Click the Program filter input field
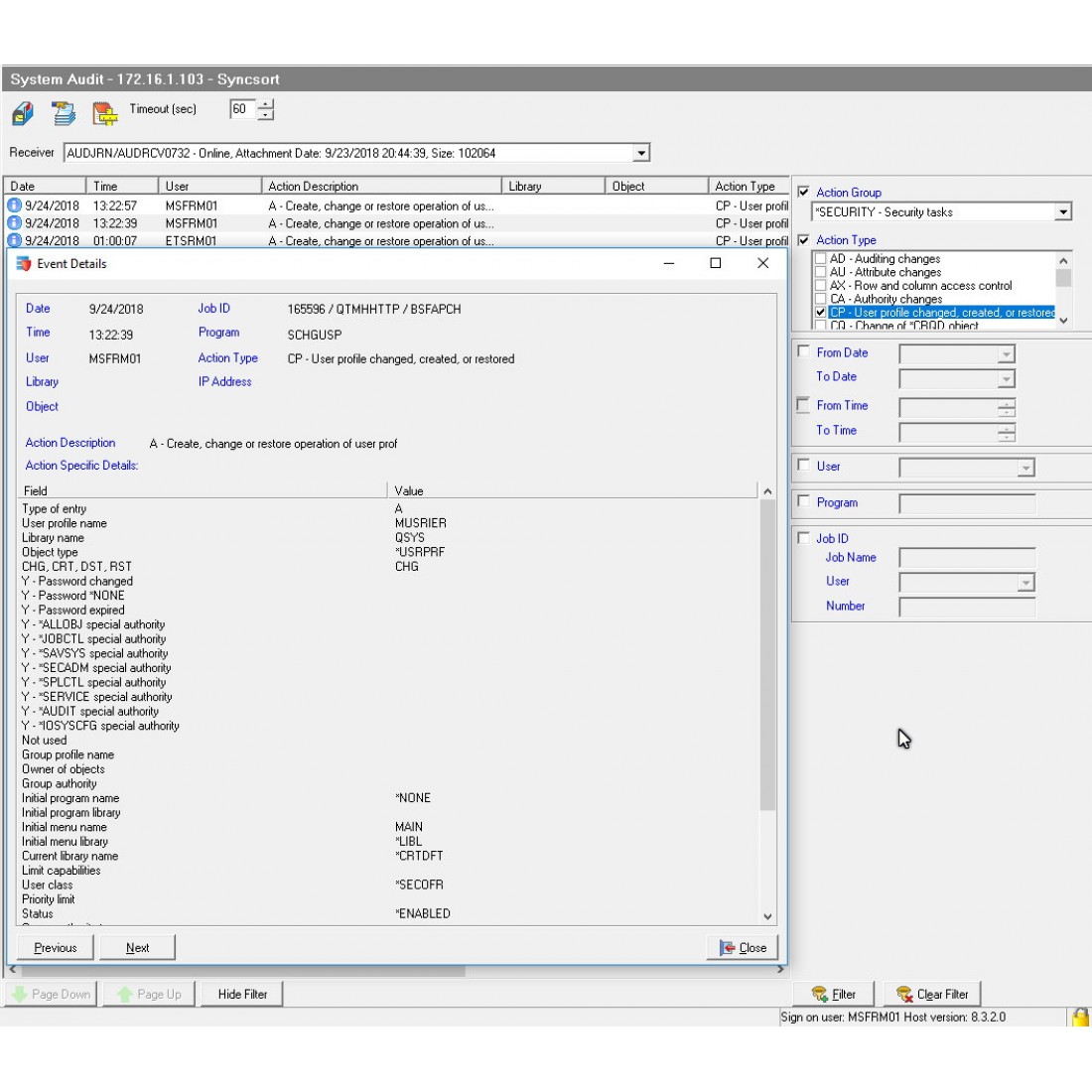Viewport: 1092px width, 1092px height. coord(967,503)
